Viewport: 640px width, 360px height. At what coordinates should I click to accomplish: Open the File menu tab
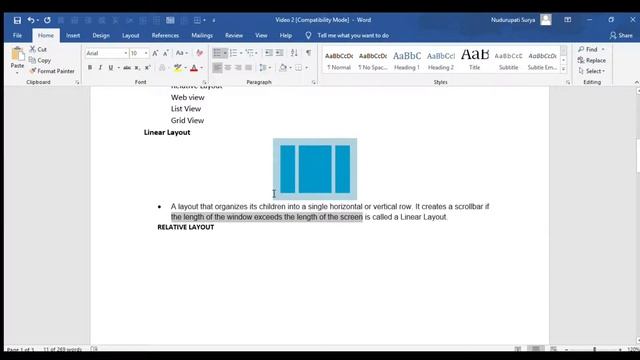pyautogui.click(x=18, y=36)
